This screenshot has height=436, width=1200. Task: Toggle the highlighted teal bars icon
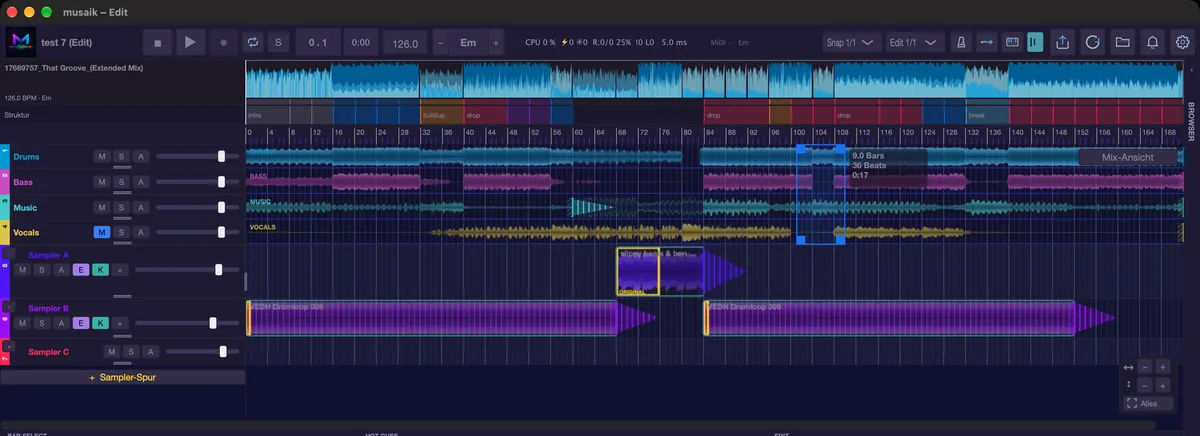point(1035,43)
